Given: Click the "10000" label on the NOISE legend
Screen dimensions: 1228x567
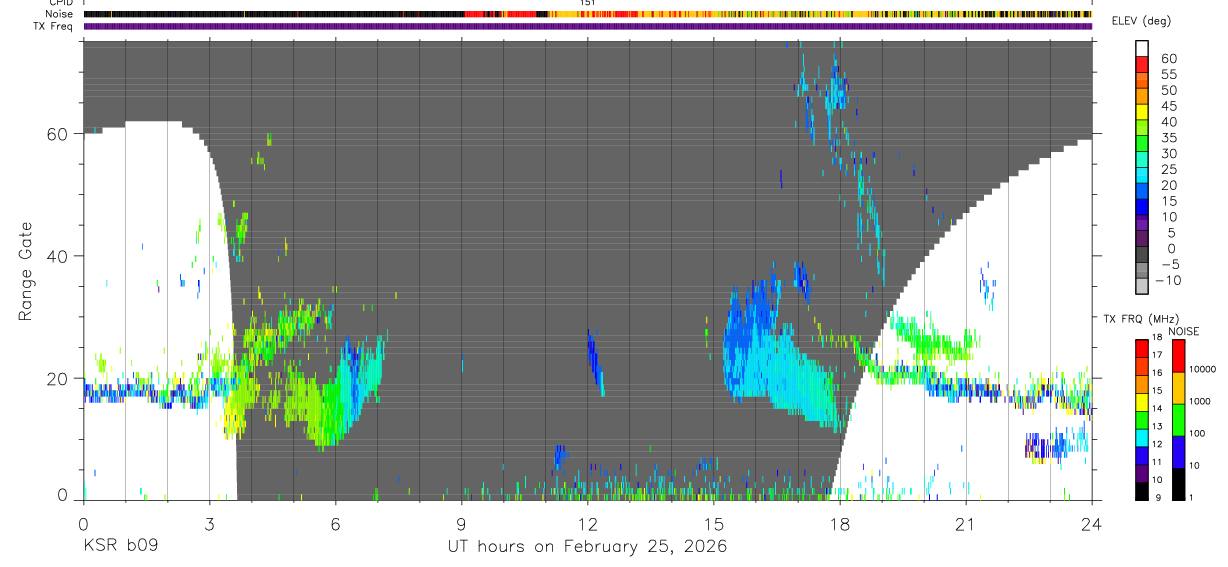Looking at the screenshot, I should coord(1203,369).
